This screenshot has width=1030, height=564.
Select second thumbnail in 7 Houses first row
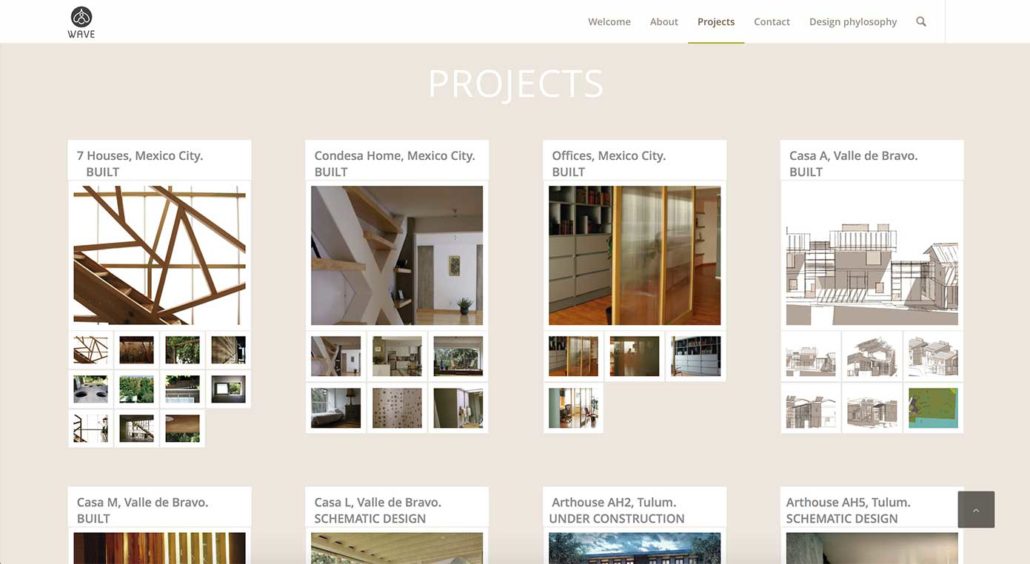click(x=137, y=350)
